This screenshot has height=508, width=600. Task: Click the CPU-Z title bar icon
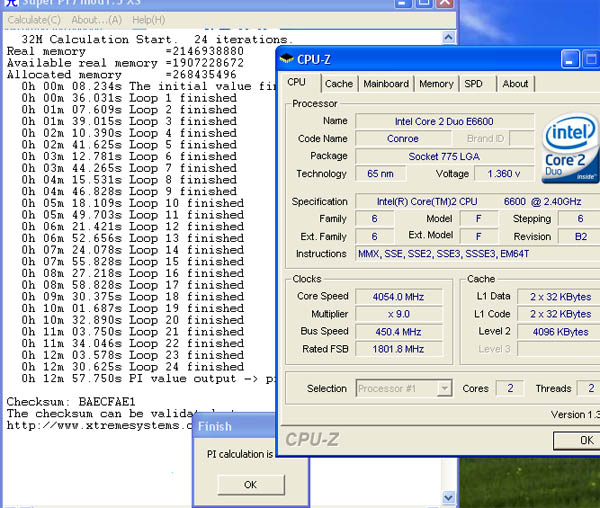point(287,59)
